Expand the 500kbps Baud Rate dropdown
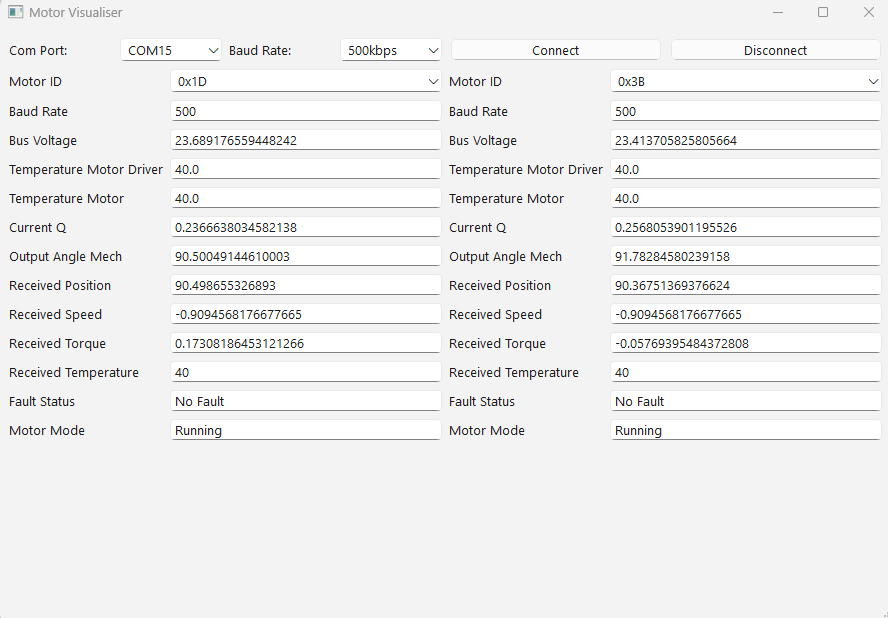 [x=391, y=50]
